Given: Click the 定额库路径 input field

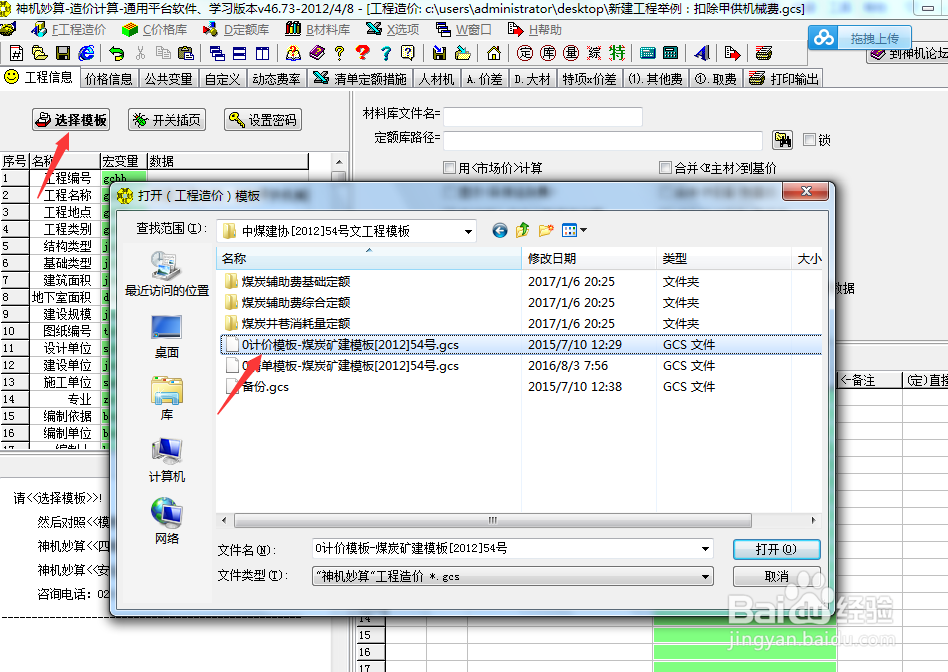Looking at the screenshot, I should 603,140.
